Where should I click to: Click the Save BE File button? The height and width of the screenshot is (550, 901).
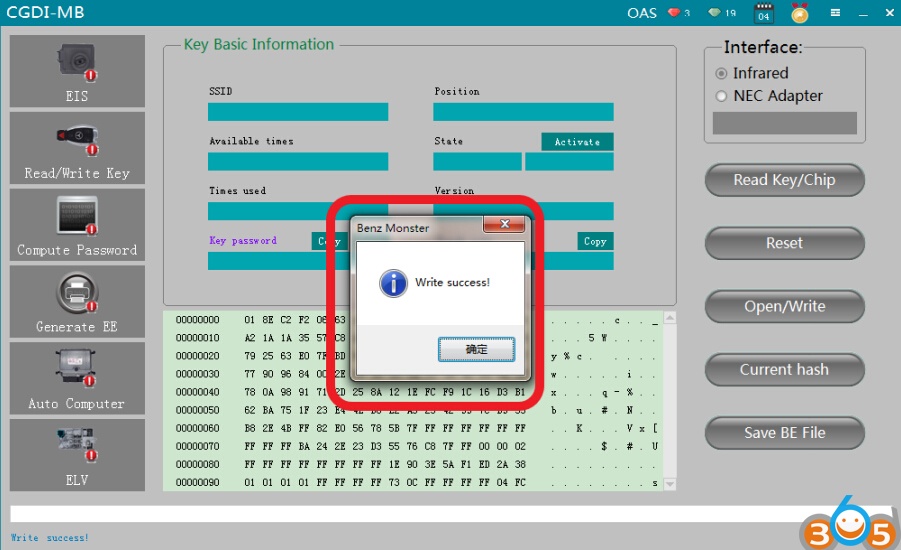(x=784, y=433)
